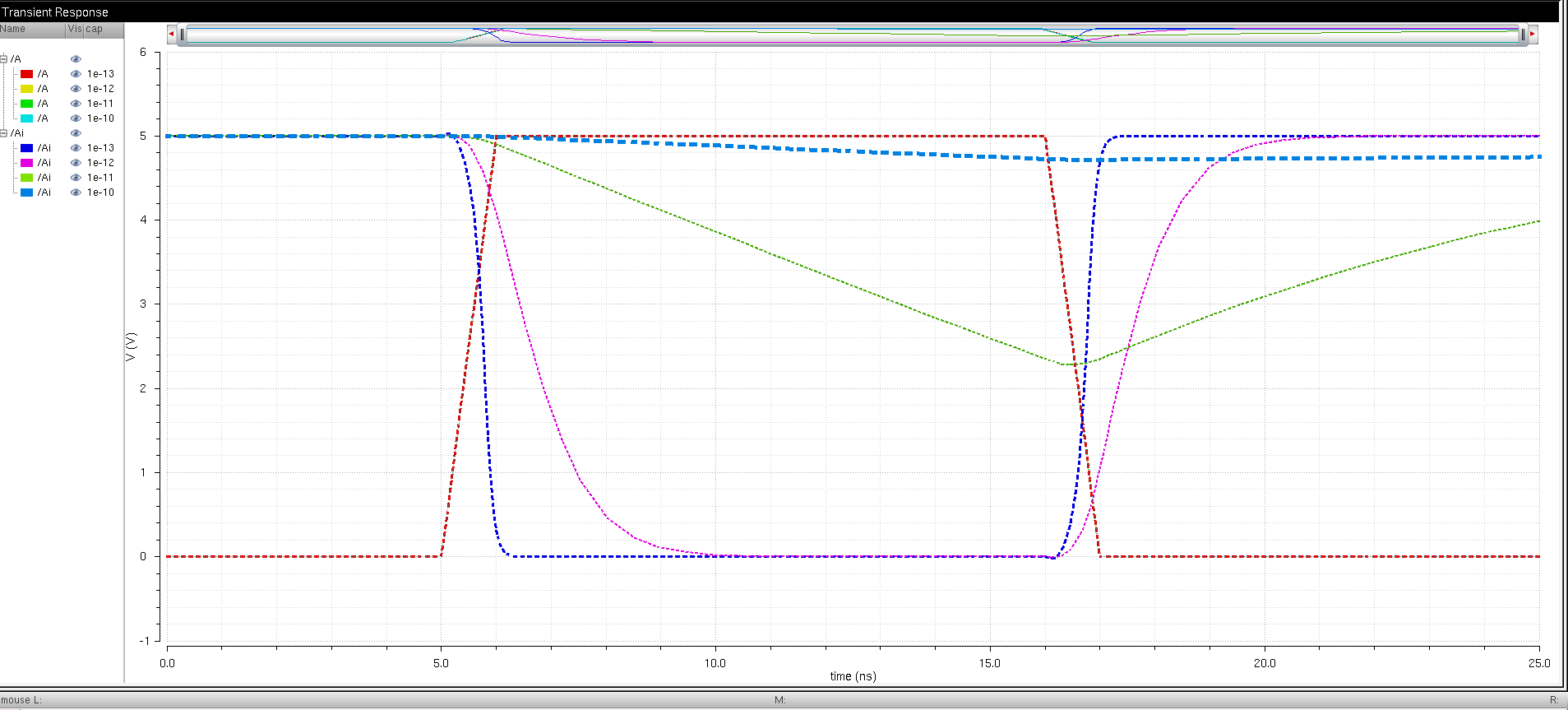The image size is (1568, 710).
Task: Click the red swatch of /A 1e-13
Action: pos(26,74)
